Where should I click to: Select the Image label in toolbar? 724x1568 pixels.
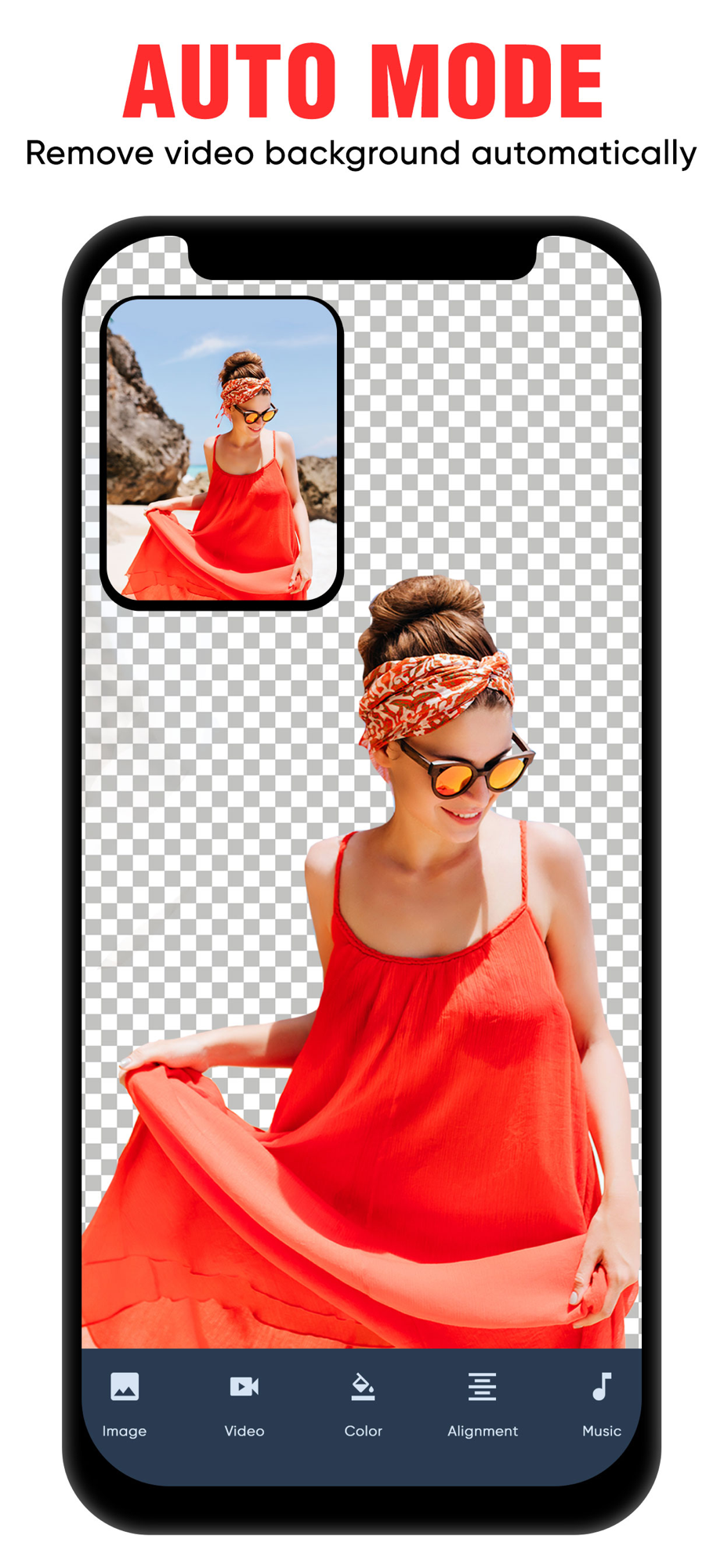point(125,1431)
